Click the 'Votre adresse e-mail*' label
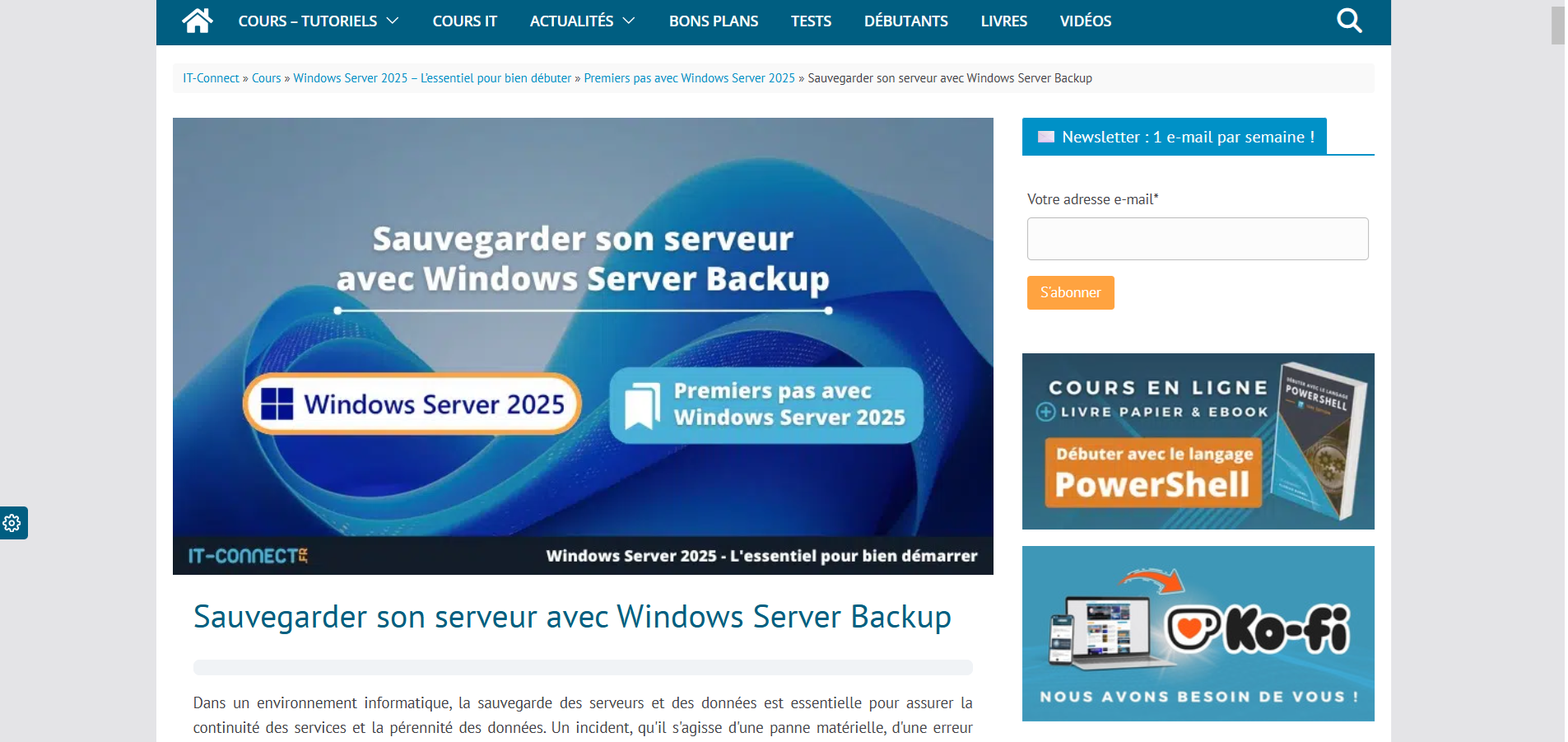 coord(1093,199)
